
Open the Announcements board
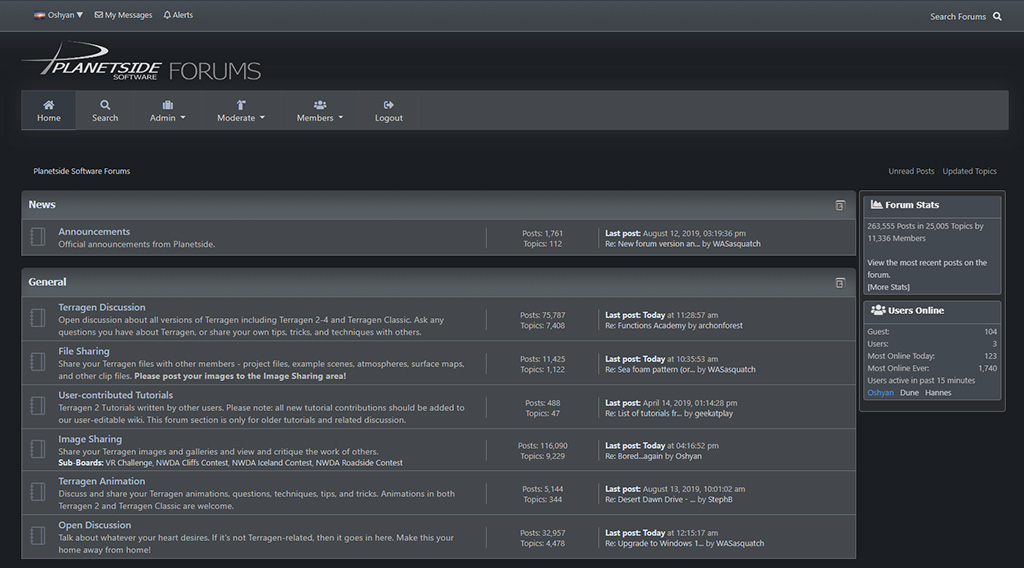[x=94, y=231]
